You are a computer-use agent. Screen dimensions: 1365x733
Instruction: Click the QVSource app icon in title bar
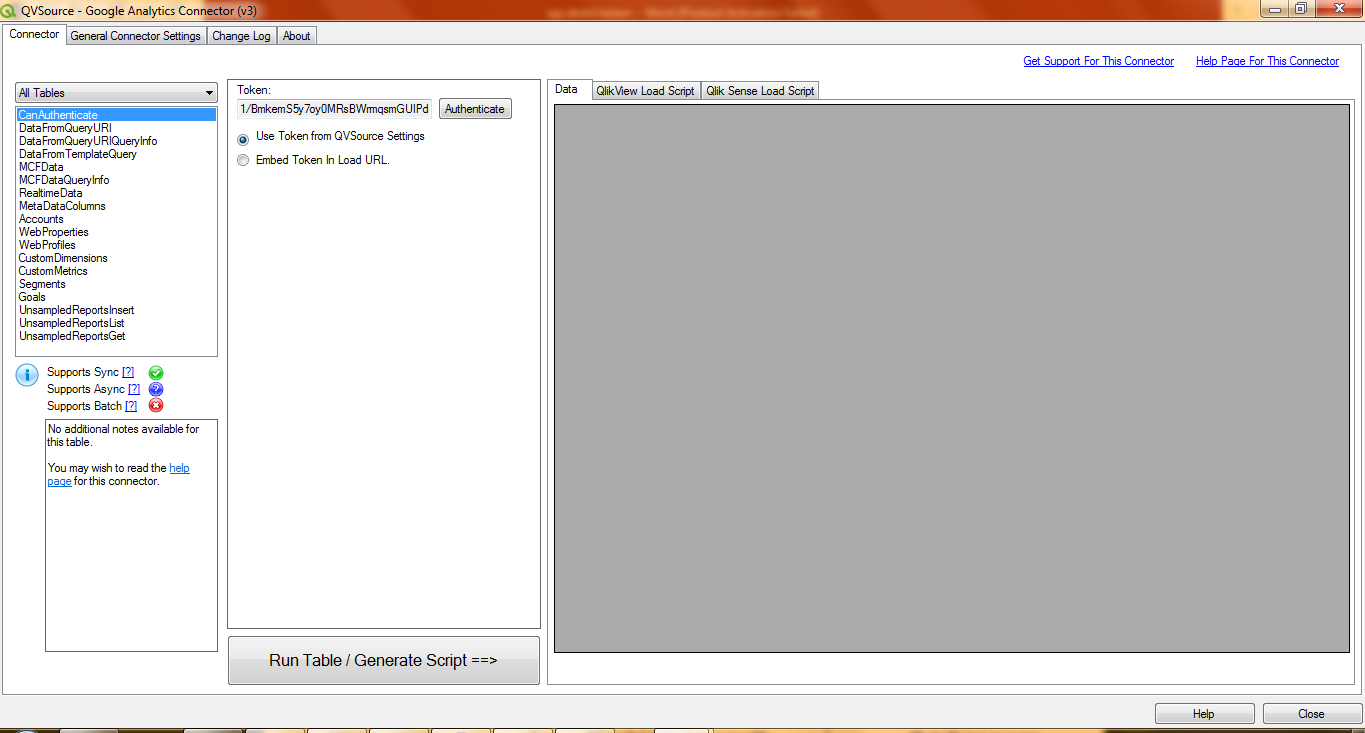tap(9, 10)
